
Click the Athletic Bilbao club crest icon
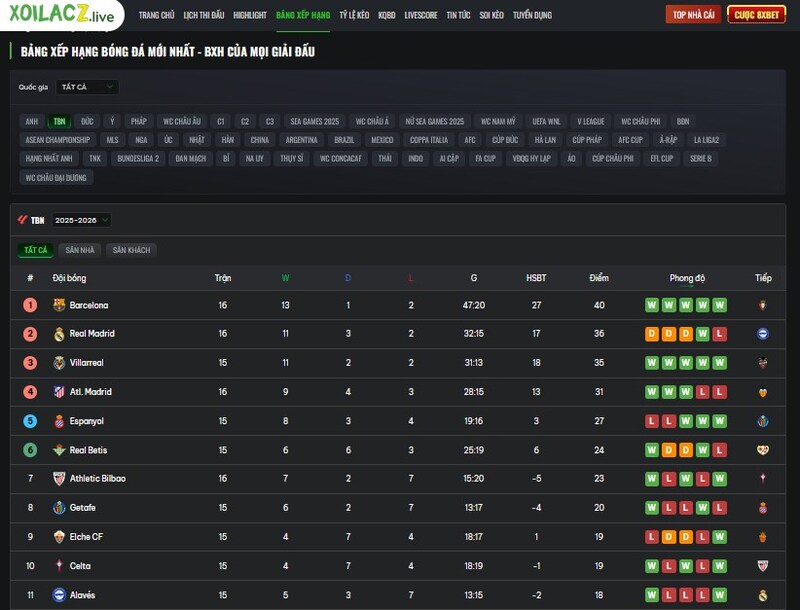pos(59,479)
